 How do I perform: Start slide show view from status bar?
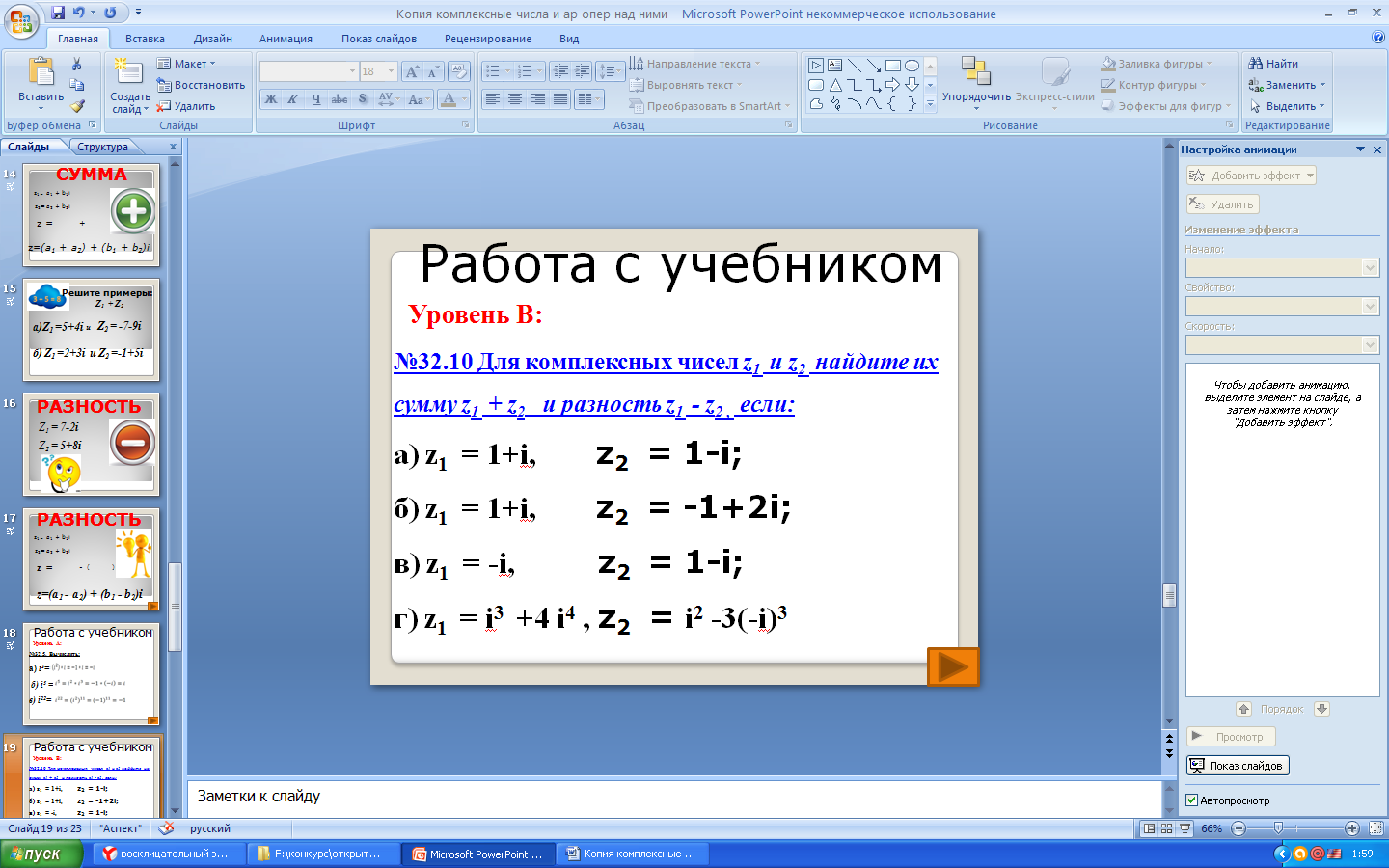point(1185,828)
